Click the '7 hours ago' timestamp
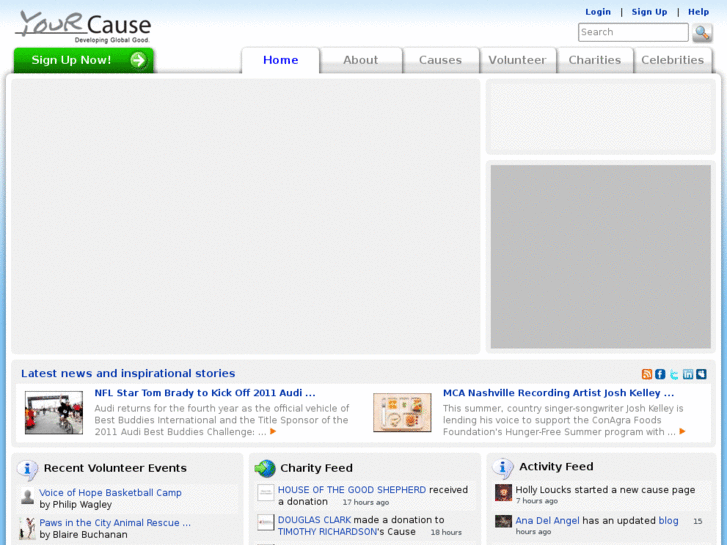This screenshot has height=545, width=727. tap(537, 501)
